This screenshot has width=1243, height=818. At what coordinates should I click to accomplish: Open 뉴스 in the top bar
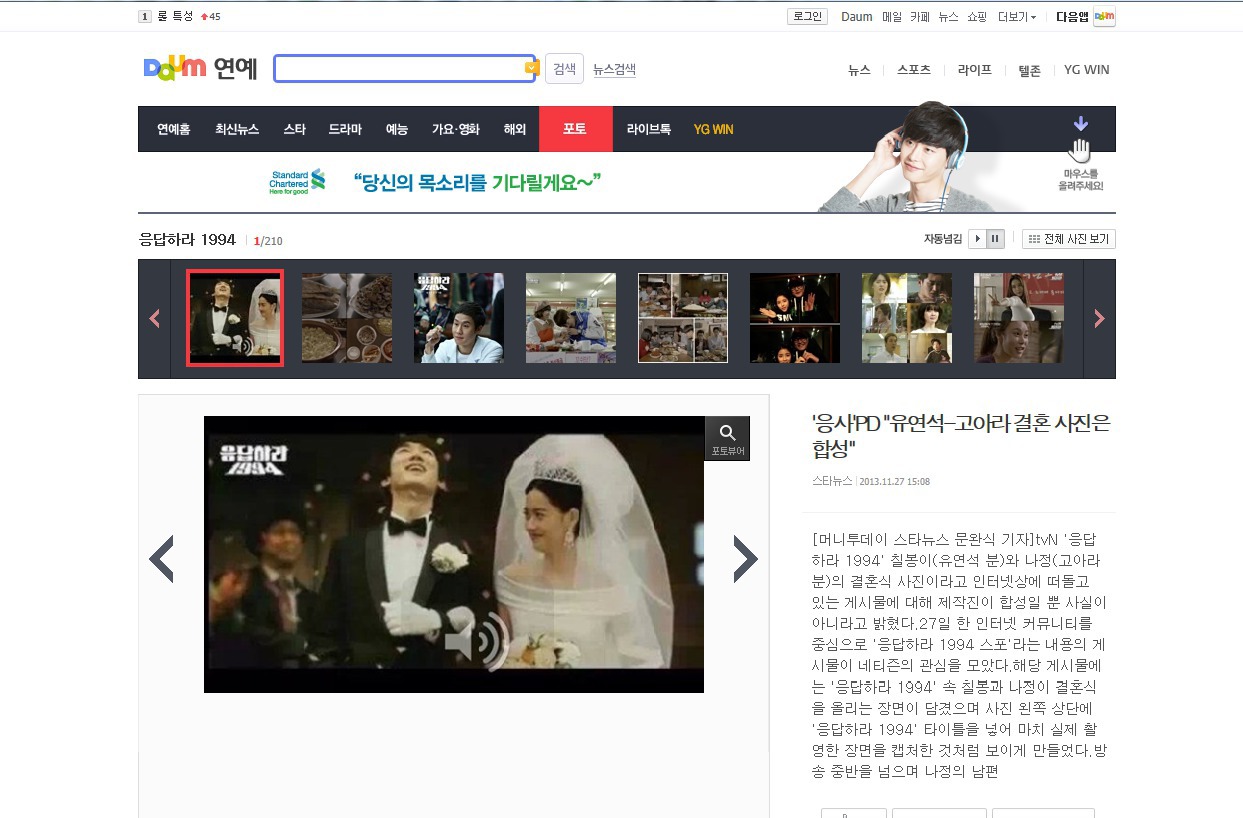click(948, 17)
